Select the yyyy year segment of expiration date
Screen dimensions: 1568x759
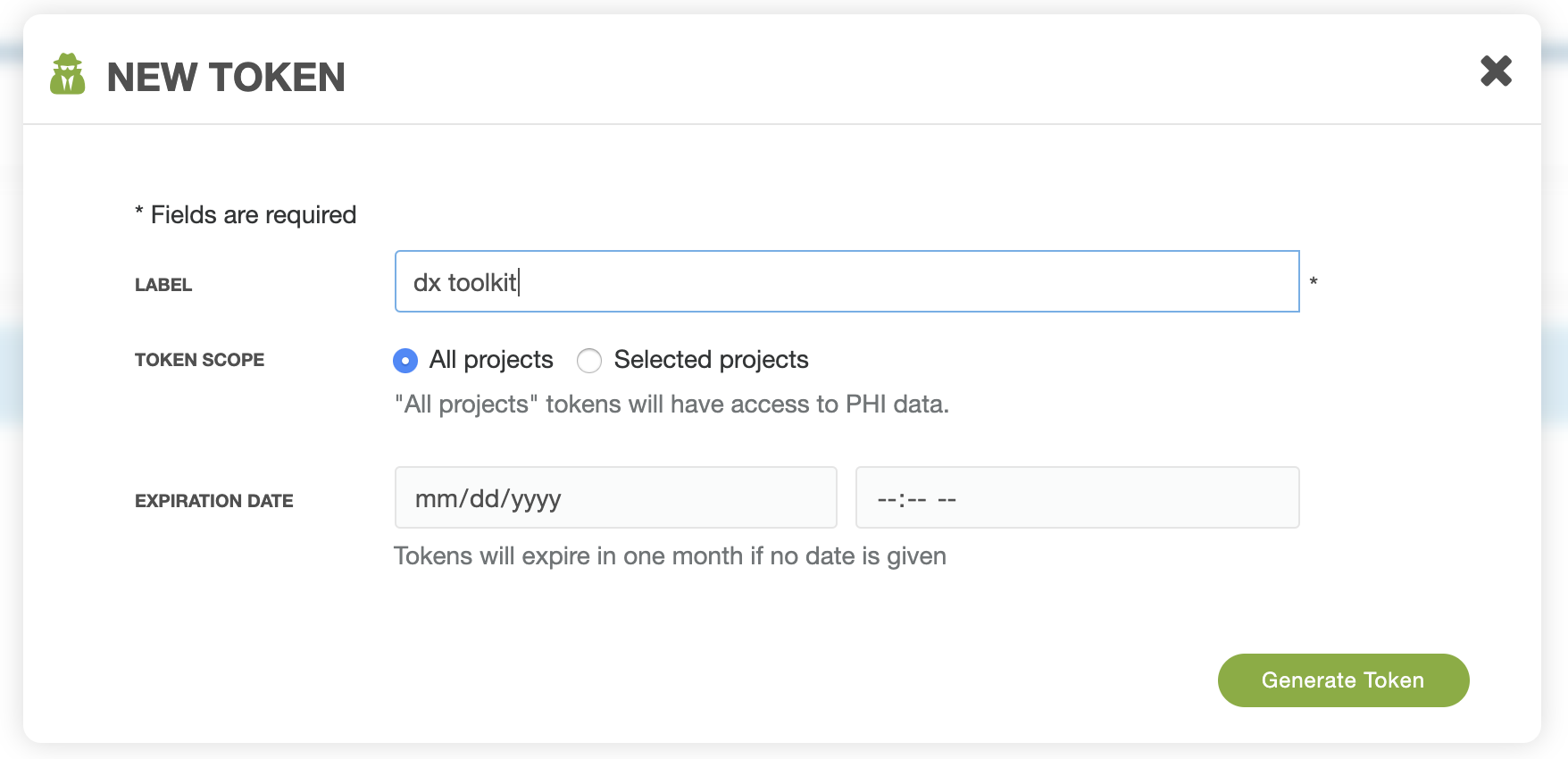[x=536, y=499]
